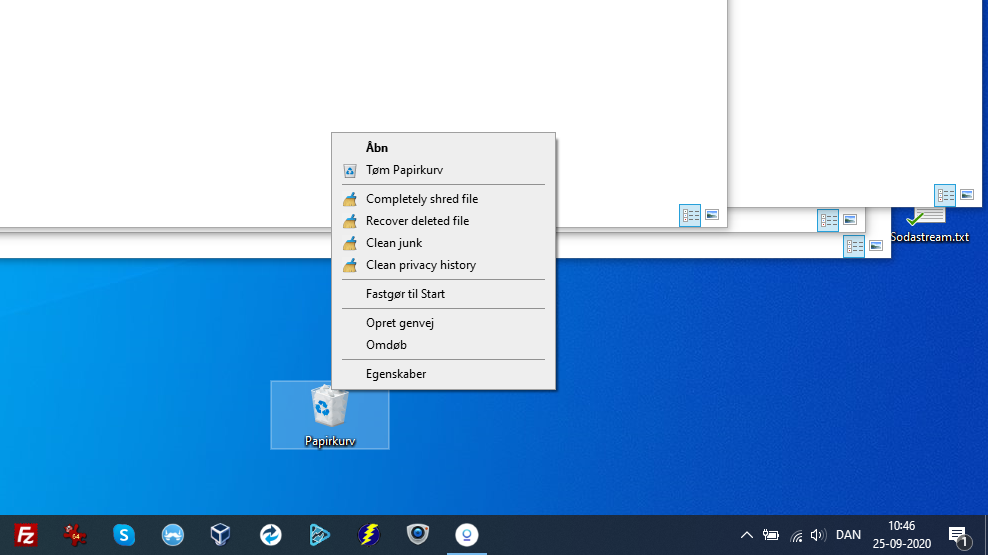Click the yellow lightning bolt taskbar icon
Viewport: 988px width, 555px height.
click(x=369, y=535)
